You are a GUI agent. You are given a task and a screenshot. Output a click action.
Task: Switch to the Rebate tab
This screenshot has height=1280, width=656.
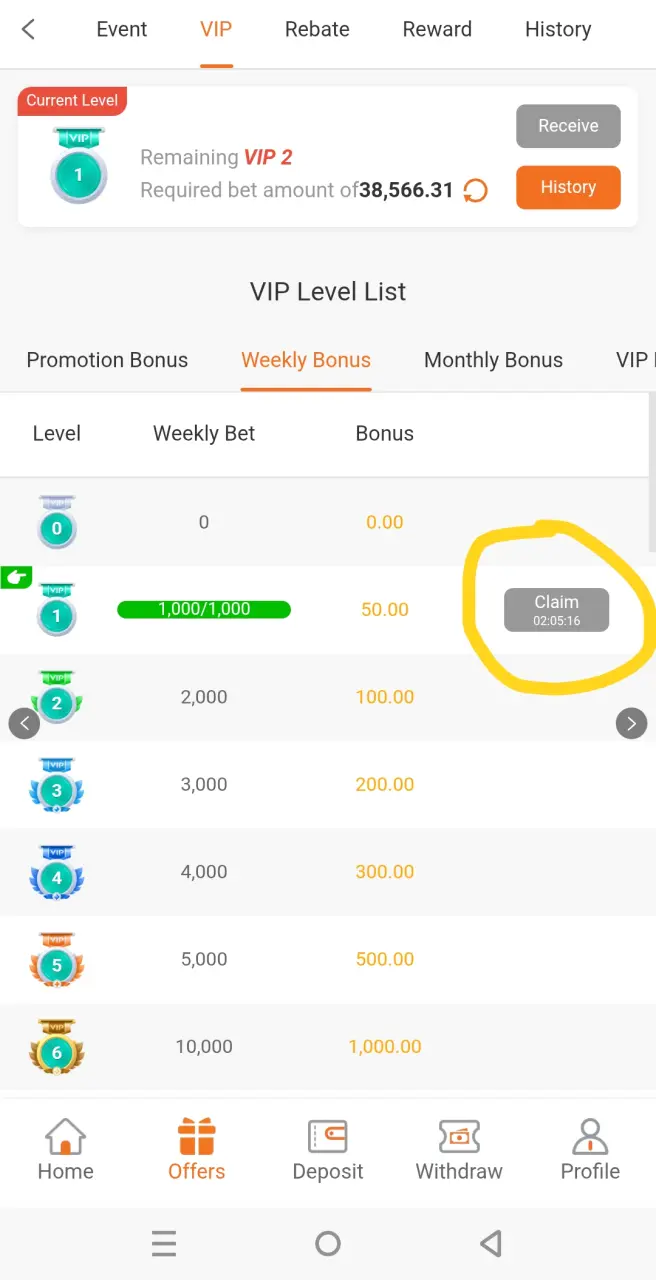[x=317, y=29]
